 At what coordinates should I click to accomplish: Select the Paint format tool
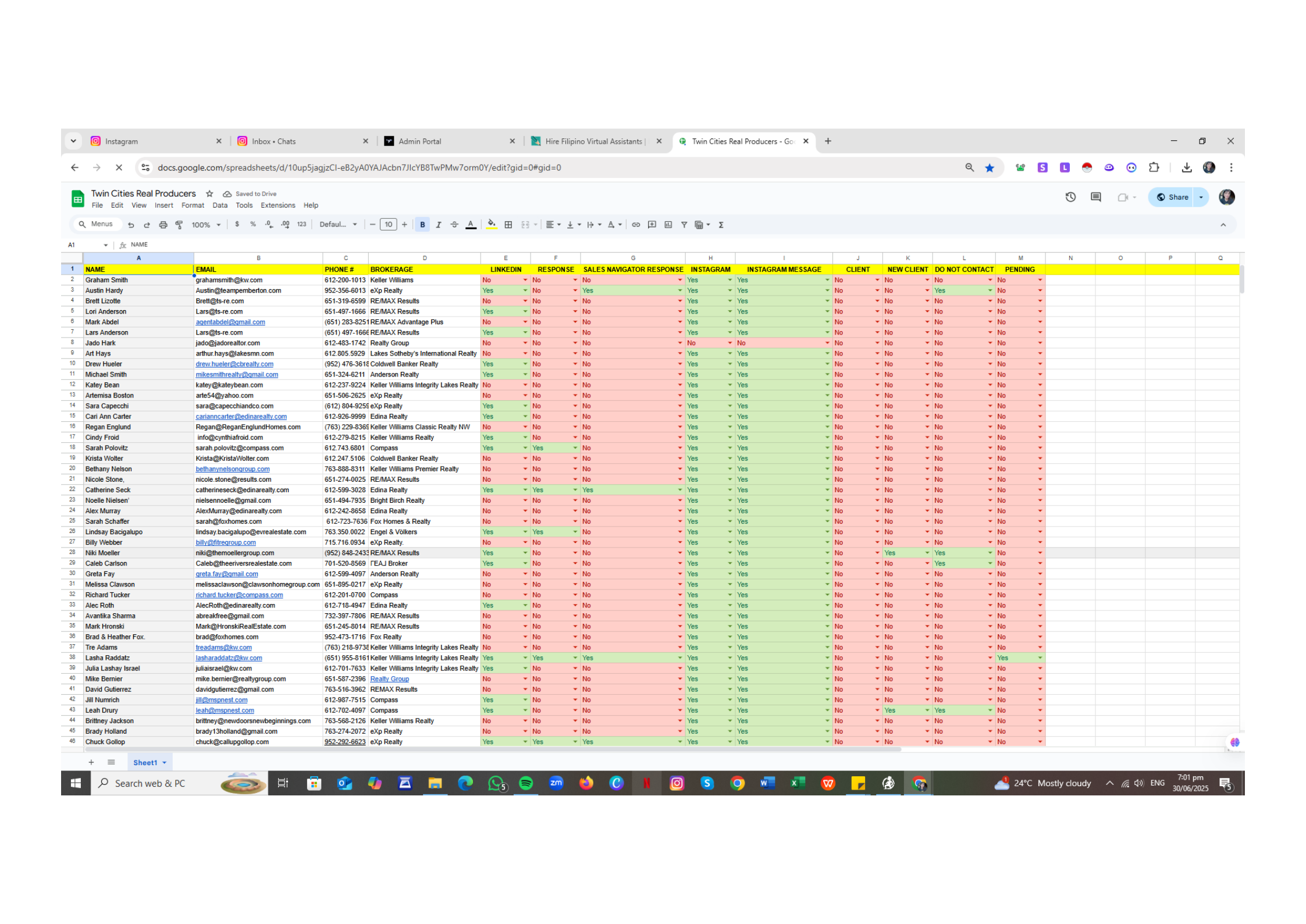pos(179,225)
